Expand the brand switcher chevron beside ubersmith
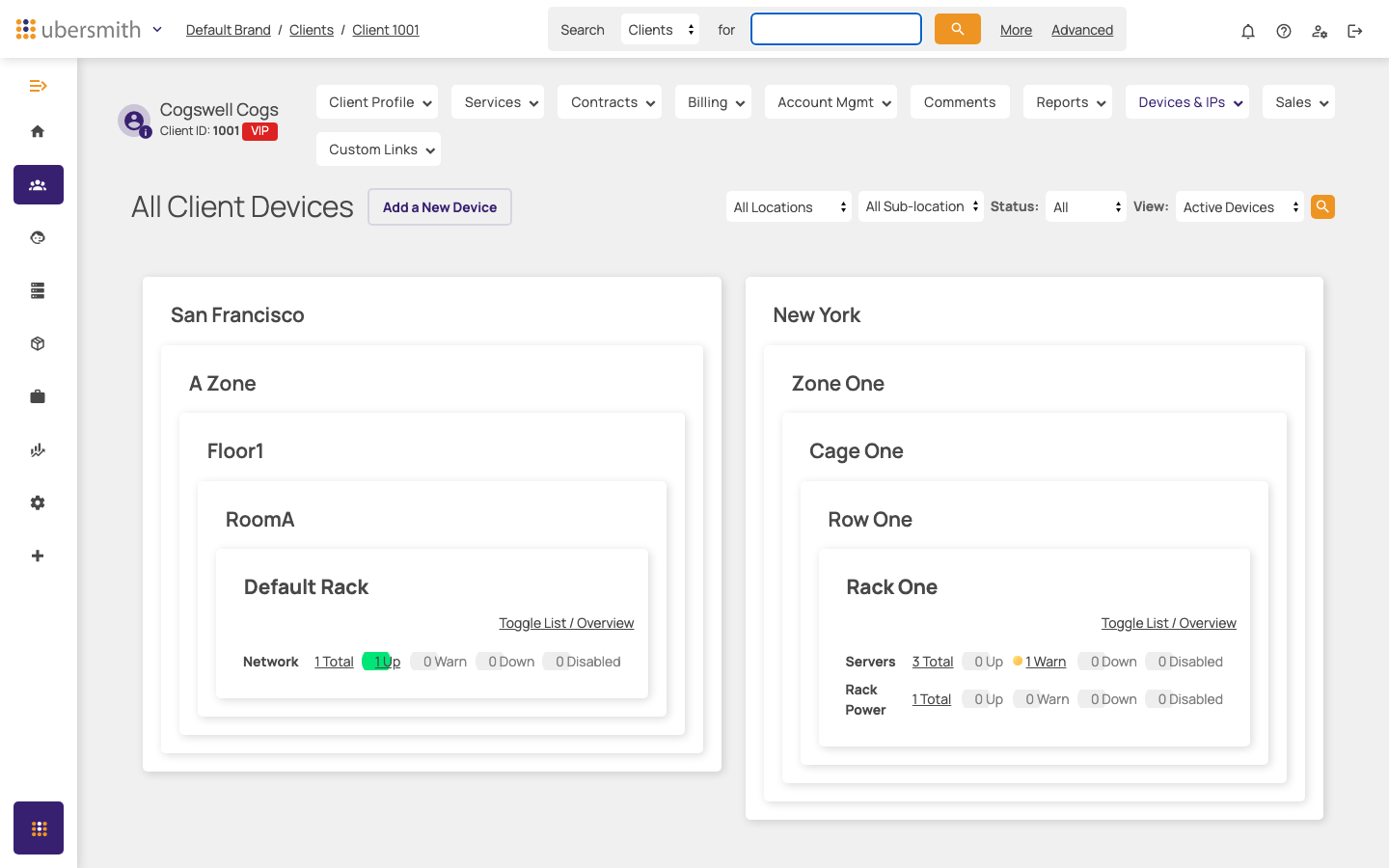 157,30
